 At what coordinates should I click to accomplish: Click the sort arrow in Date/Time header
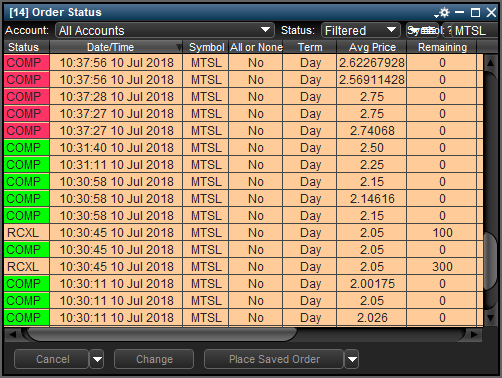[179, 47]
